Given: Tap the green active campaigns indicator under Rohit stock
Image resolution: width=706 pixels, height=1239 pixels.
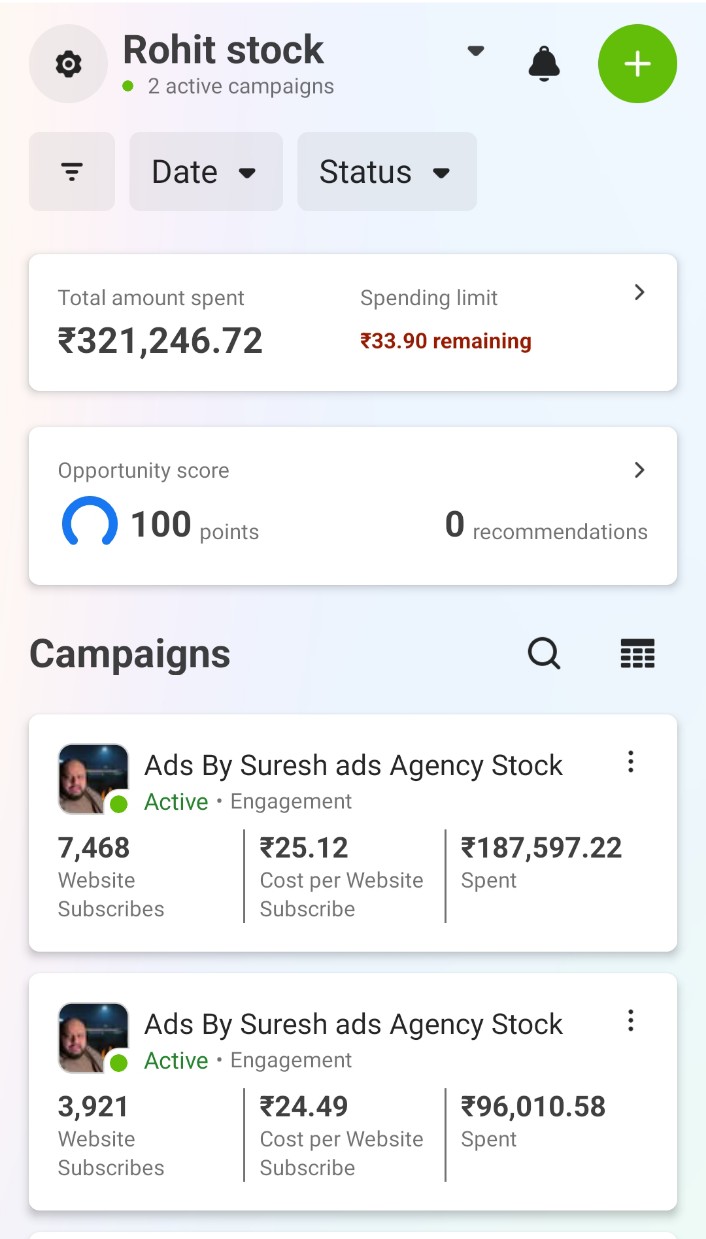Looking at the screenshot, I should tap(125, 86).
